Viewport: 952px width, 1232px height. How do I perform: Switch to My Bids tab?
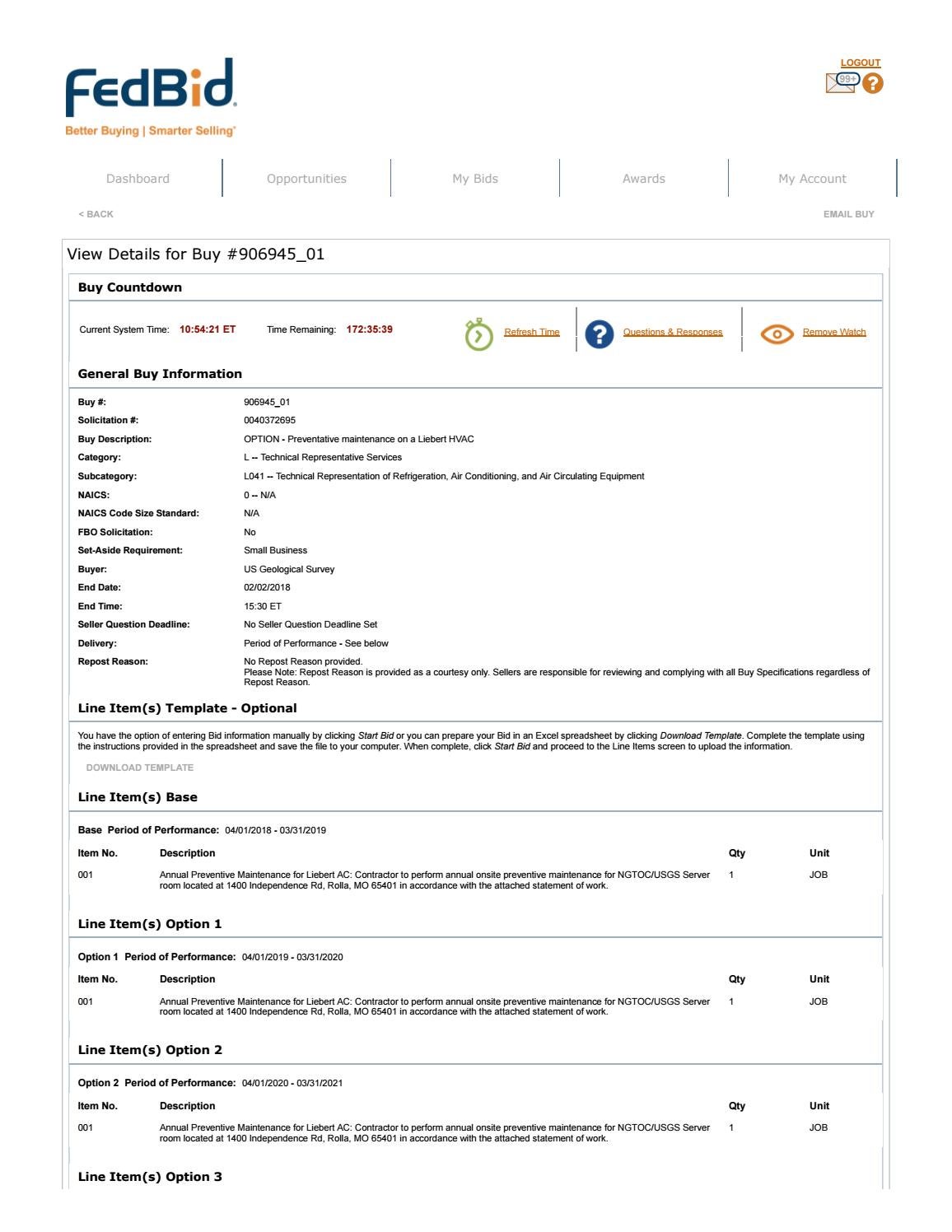pyautogui.click(x=475, y=179)
